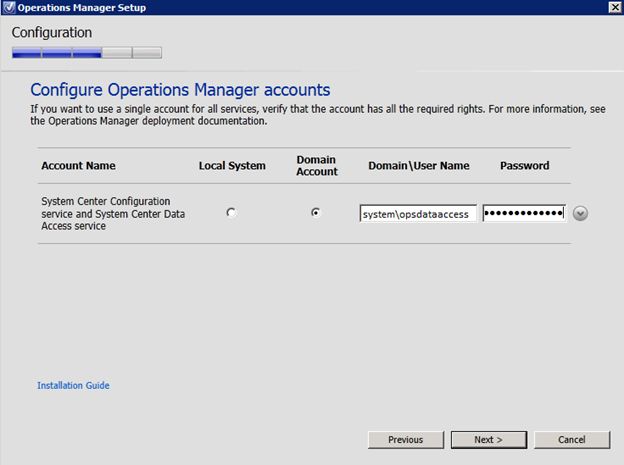624x465 pixels.
Task: Click the Domain\User Name column header
Action: [419, 166]
